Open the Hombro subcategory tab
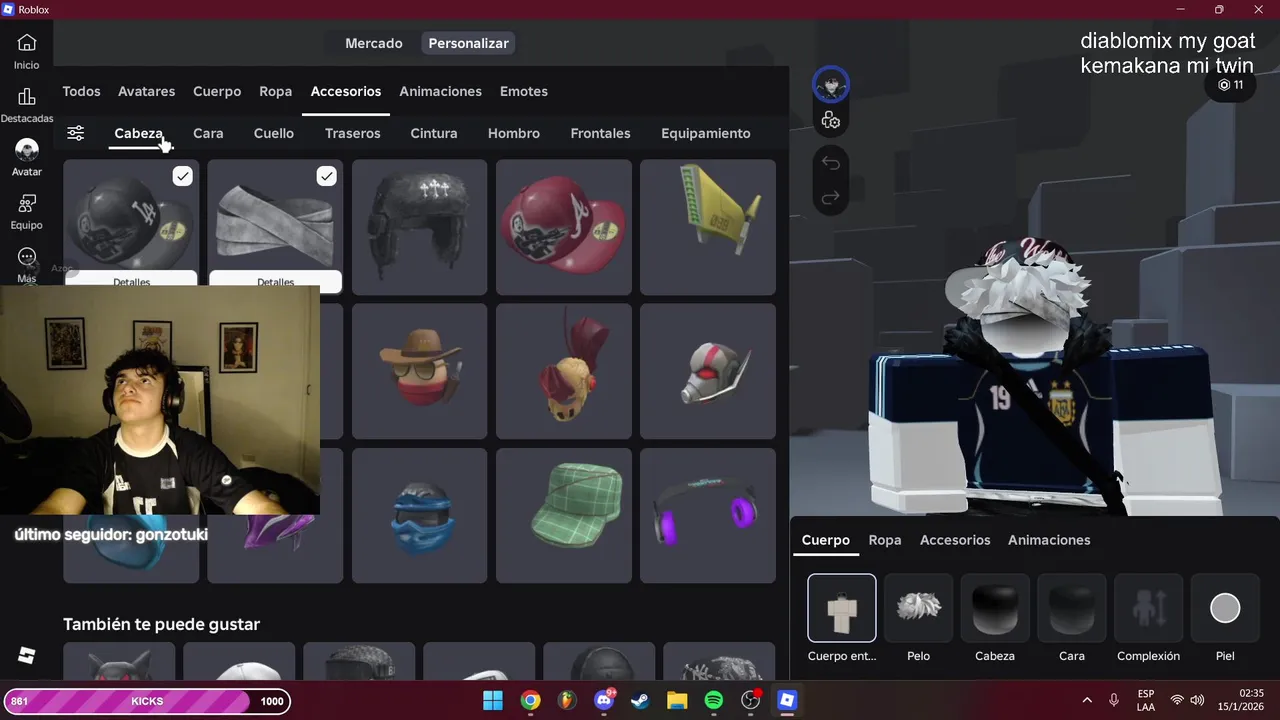The height and width of the screenshot is (720, 1280). (x=514, y=133)
